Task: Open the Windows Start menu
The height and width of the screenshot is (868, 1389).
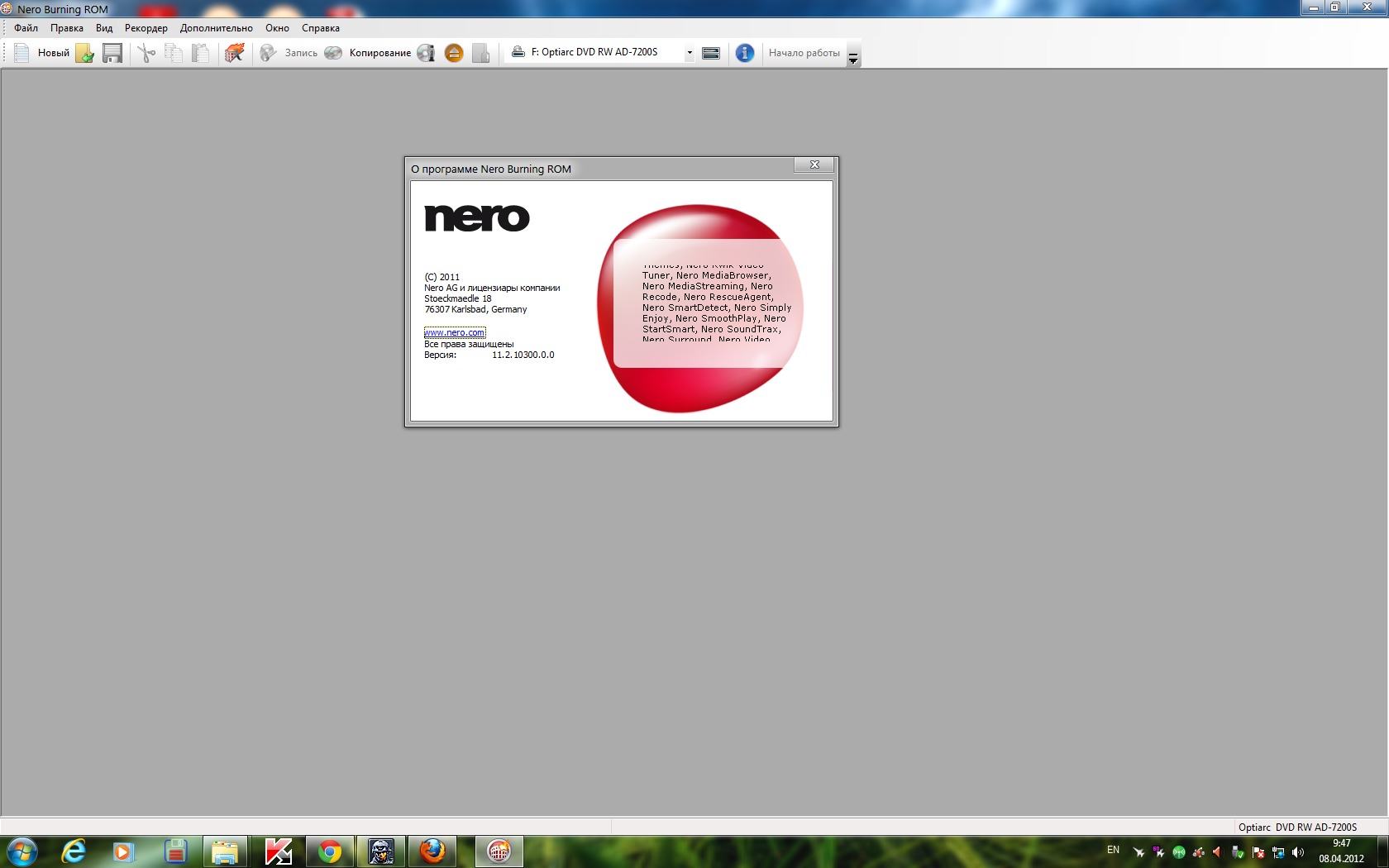Action: (21, 851)
